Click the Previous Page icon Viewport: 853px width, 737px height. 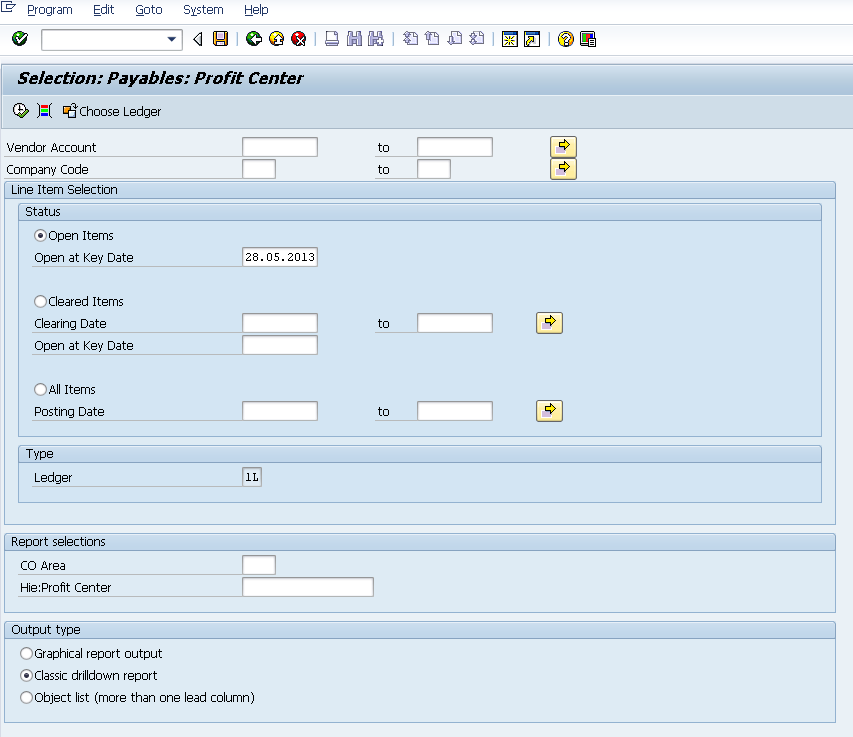click(432, 39)
